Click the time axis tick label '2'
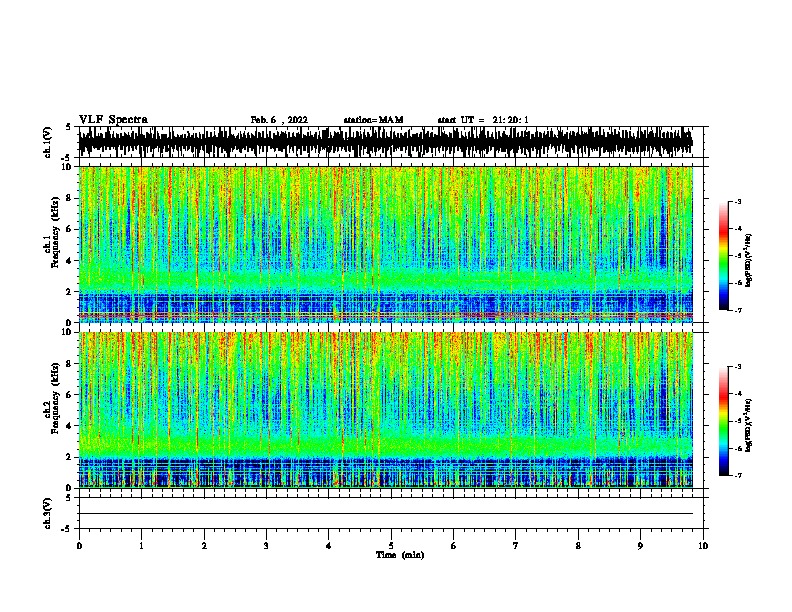The image size is (792, 612). [x=204, y=546]
